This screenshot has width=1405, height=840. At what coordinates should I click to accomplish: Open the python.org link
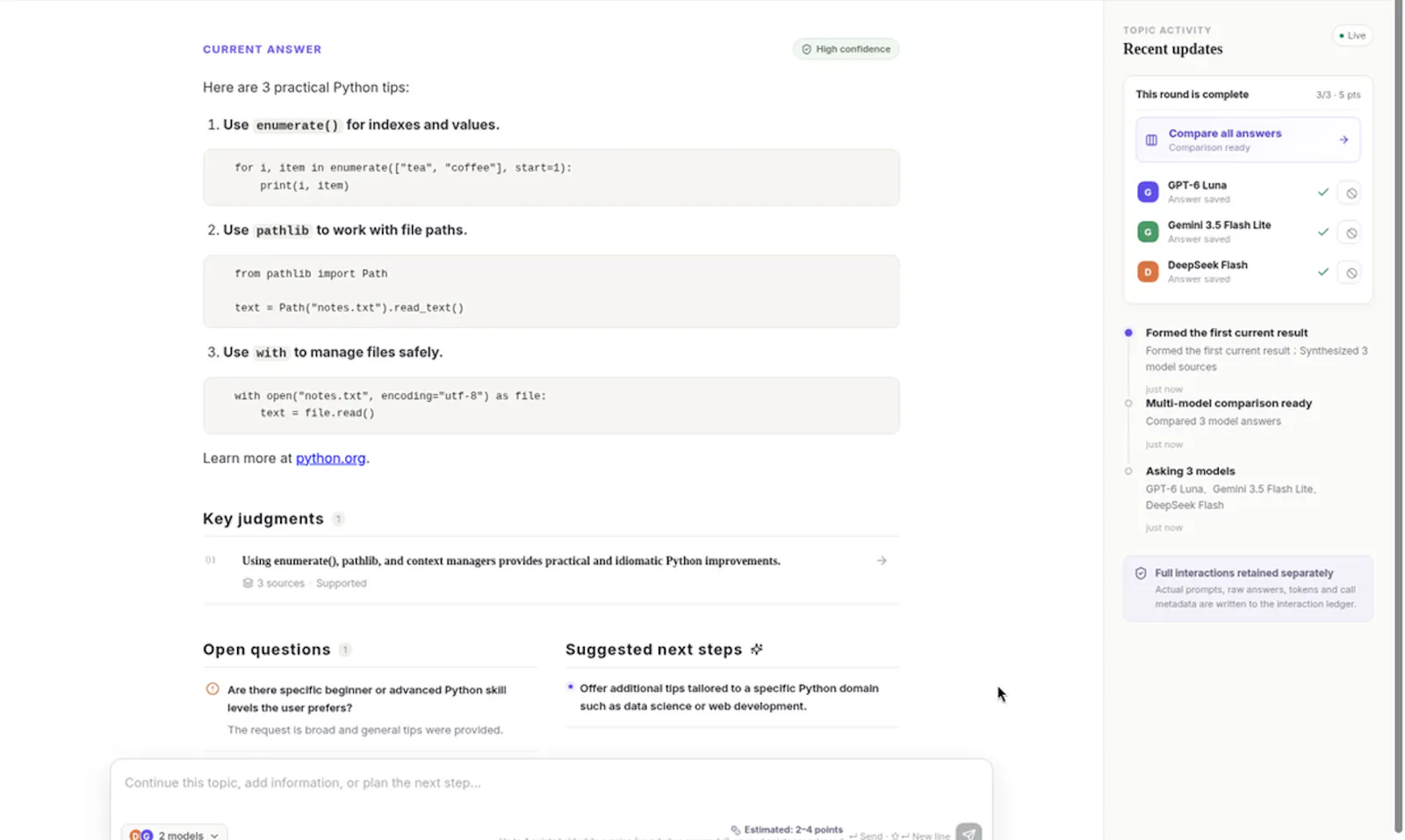click(330, 458)
